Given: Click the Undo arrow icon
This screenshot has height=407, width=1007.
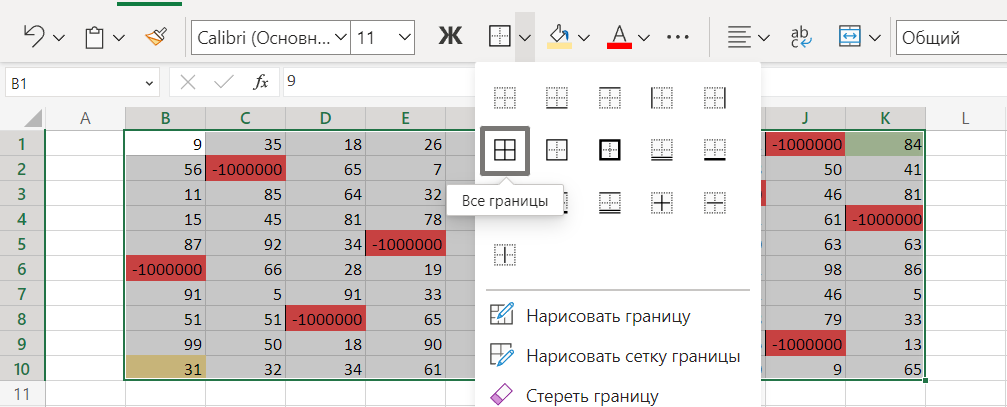Looking at the screenshot, I should coord(33,38).
